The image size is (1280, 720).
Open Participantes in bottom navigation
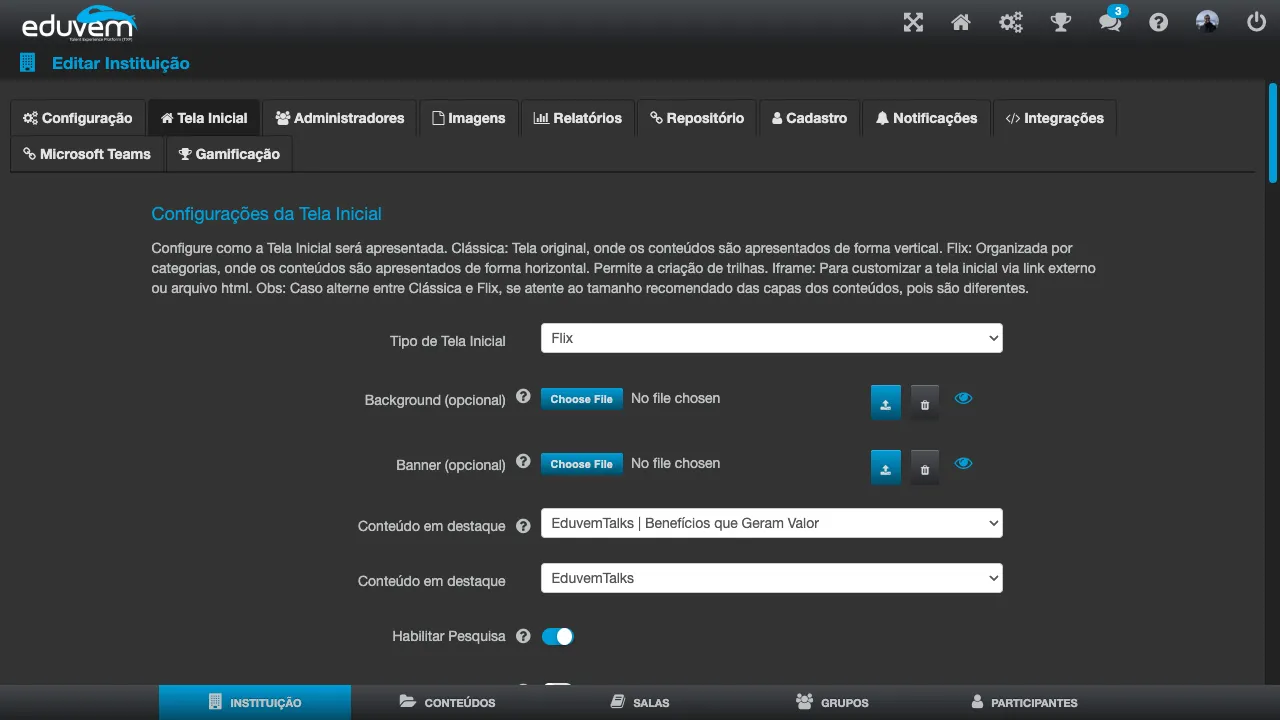[1024, 702]
